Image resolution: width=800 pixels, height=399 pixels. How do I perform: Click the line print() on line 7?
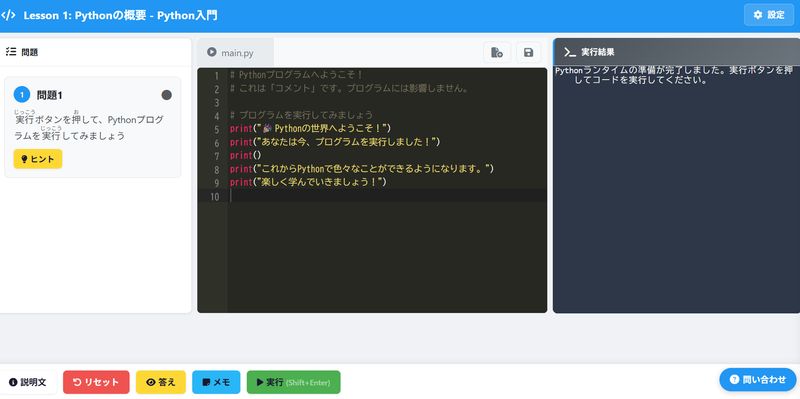point(245,155)
